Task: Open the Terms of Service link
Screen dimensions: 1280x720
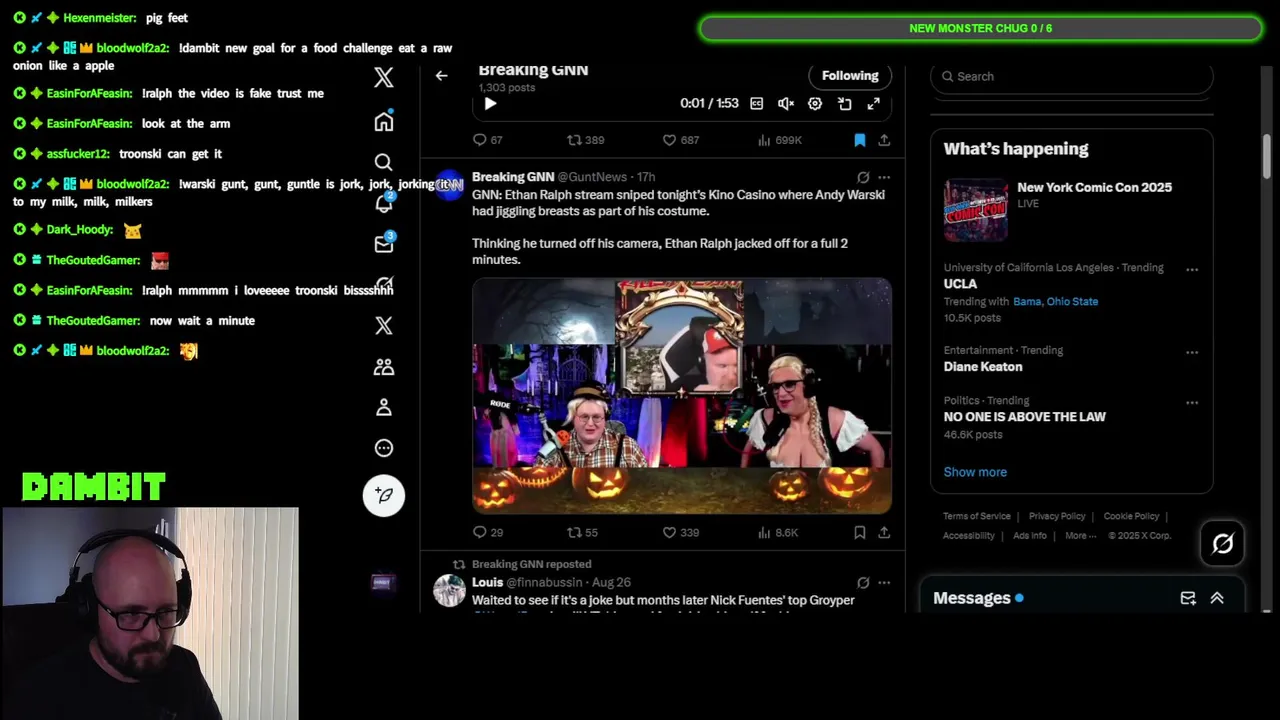Action: (x=977, y=516)
